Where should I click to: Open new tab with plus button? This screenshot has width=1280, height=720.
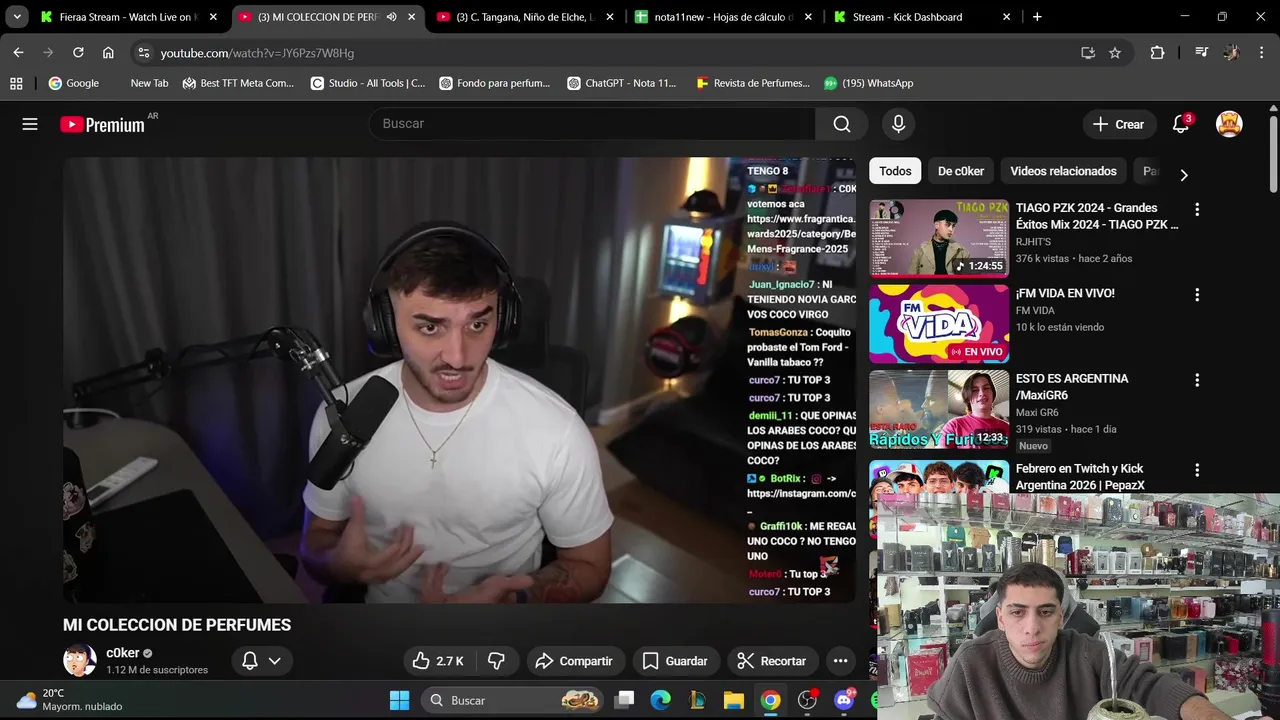tap(1037, 17)
